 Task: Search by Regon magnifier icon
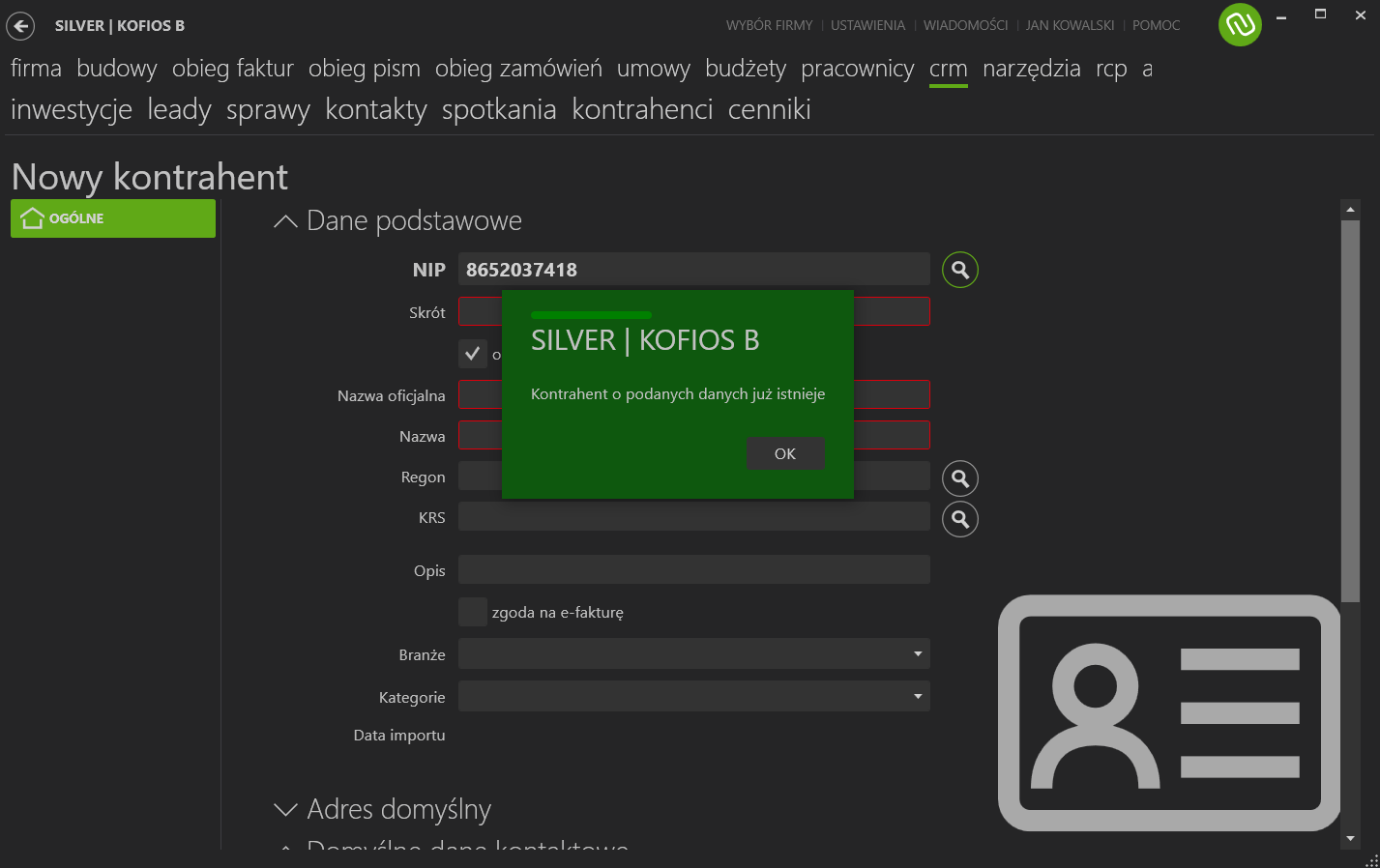click(960, 478)
